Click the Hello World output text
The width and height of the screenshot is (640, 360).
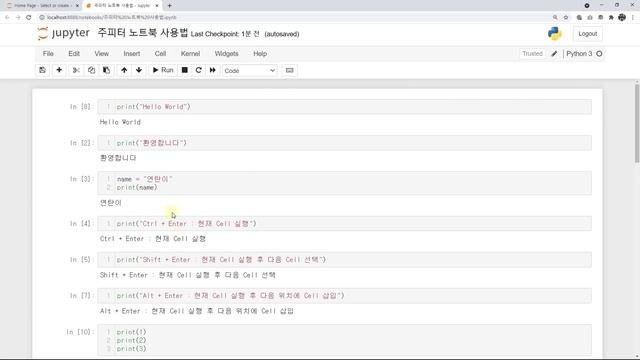pyautogui.click(x=120, y=122)
